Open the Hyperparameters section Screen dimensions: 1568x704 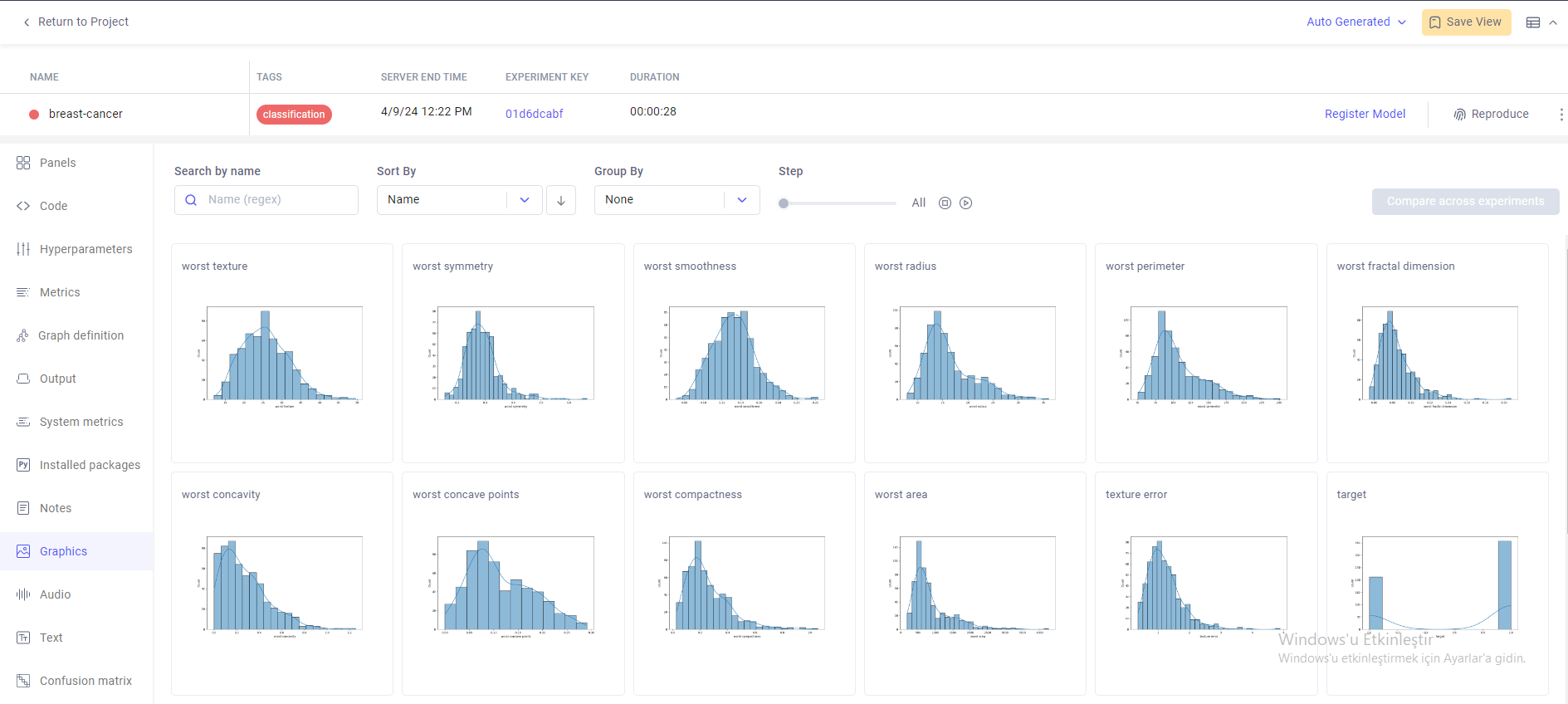(76, 249)
